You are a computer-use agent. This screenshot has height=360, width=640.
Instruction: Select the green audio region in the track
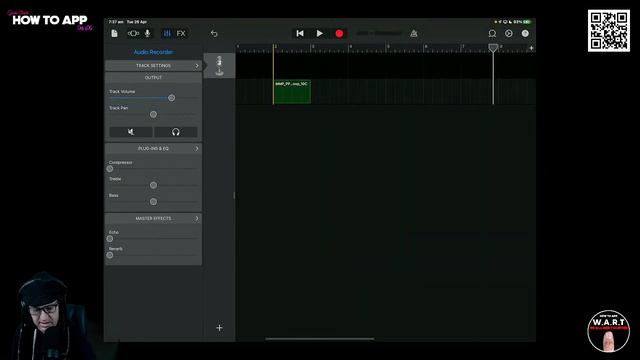(292, 92)
